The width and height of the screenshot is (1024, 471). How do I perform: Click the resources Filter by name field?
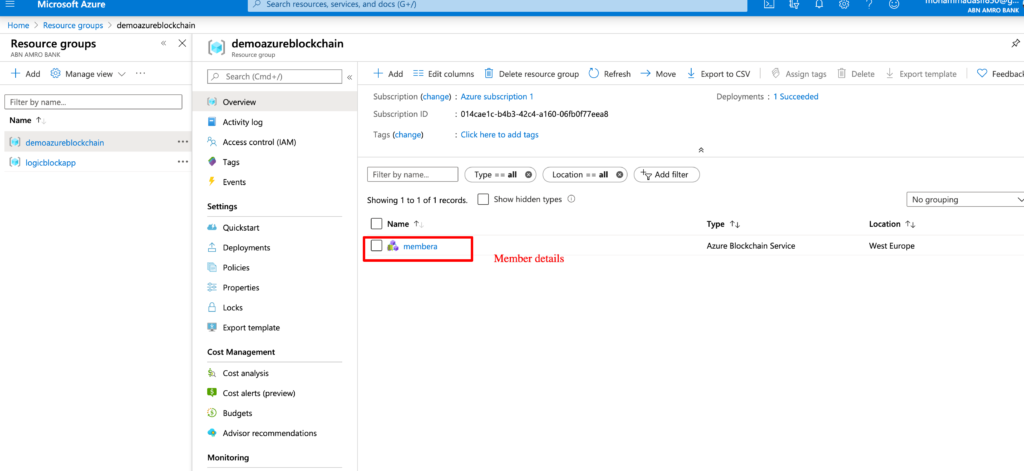pyautogui.click(x=413, y=175)
